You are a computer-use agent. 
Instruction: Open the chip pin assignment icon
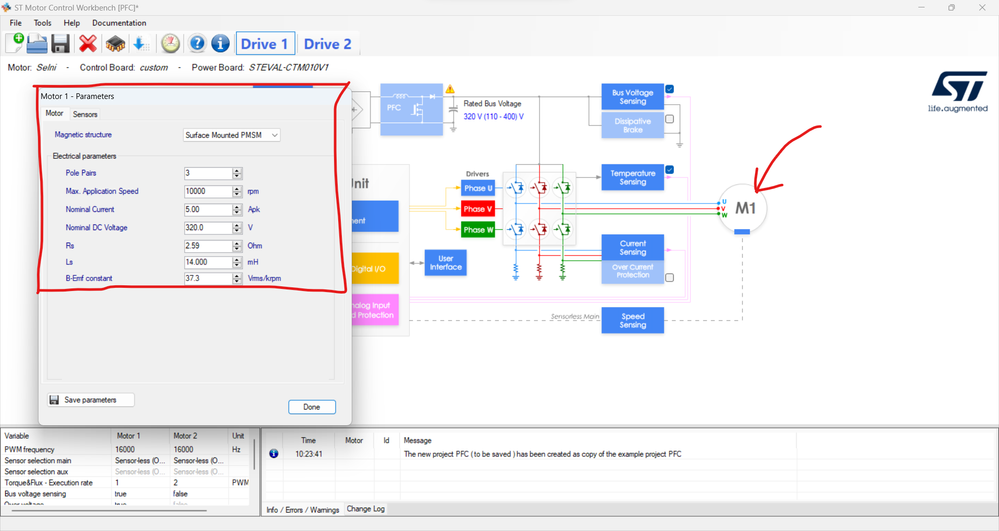click(115, 43)
